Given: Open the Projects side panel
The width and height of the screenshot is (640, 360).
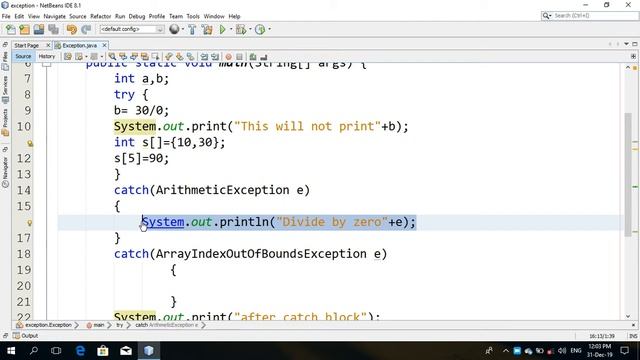Looking at the screenshot, I should coord(5,122).
